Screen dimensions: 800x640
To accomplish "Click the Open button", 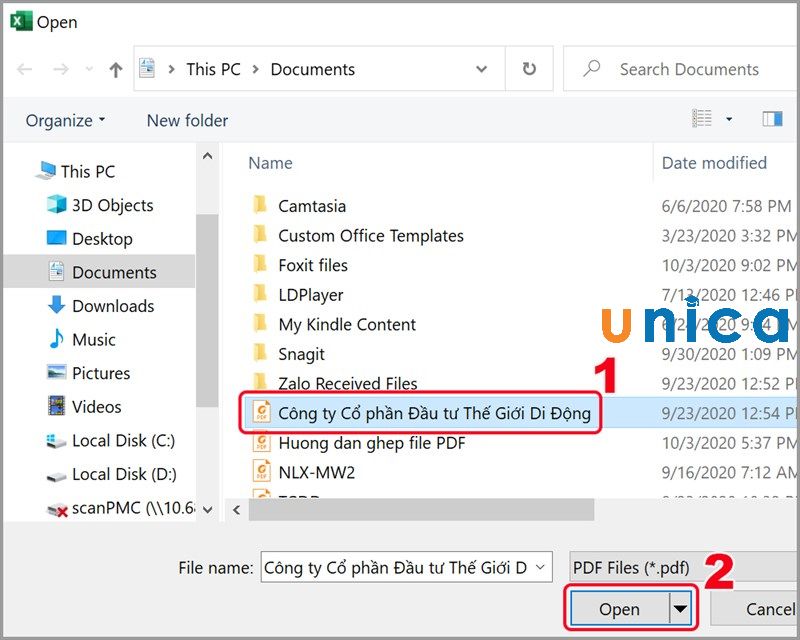I will (x=619, y=609).
